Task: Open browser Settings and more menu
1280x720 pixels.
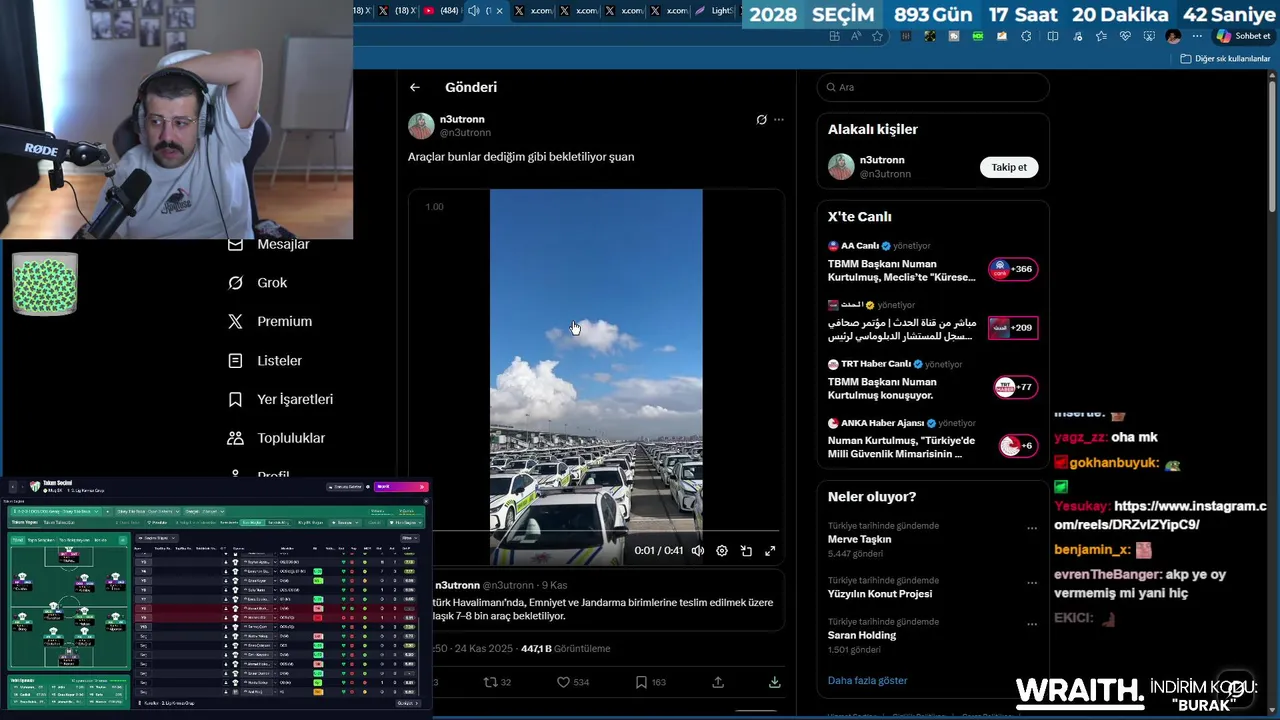Action: coord(1197,36)
